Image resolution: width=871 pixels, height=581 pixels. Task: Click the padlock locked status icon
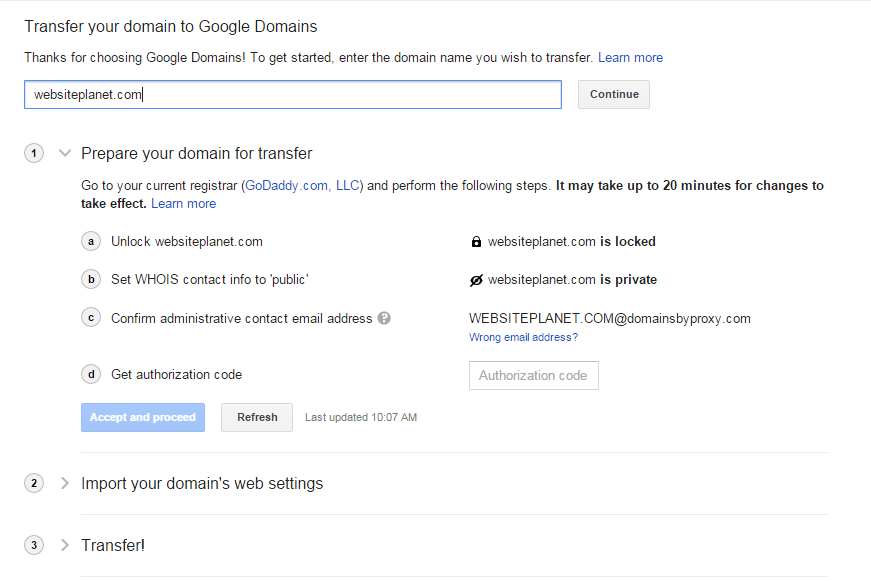[476, 242]
